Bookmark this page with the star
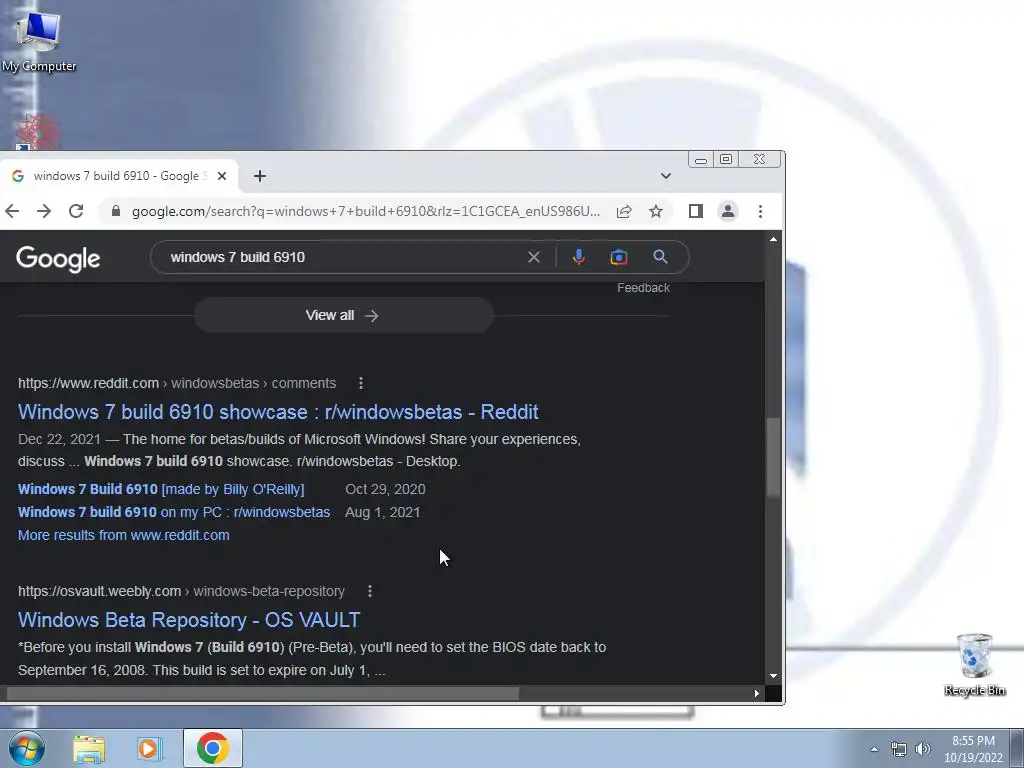This screenshot has width=1024, height=768. point(656,211)
